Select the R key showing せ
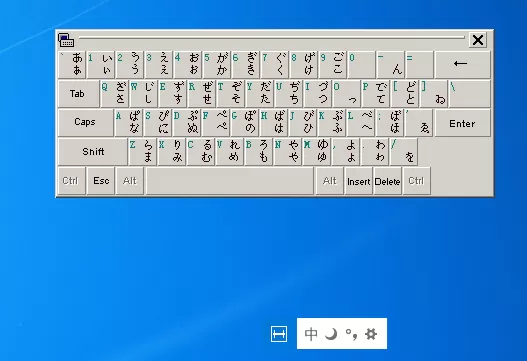527x361 pixels. [x=201, y=93]
